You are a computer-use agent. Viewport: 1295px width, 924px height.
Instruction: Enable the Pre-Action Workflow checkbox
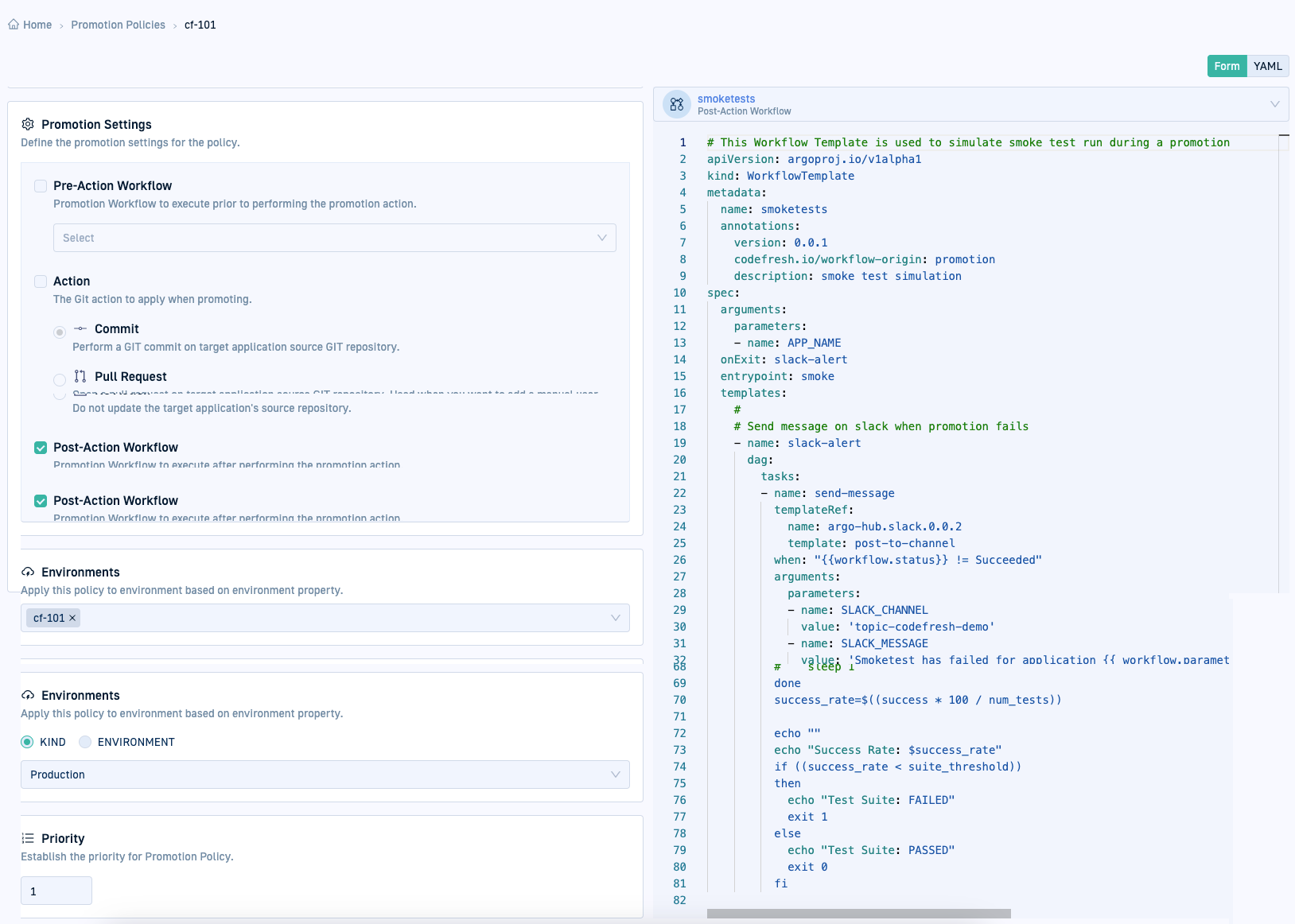point(41,186)
